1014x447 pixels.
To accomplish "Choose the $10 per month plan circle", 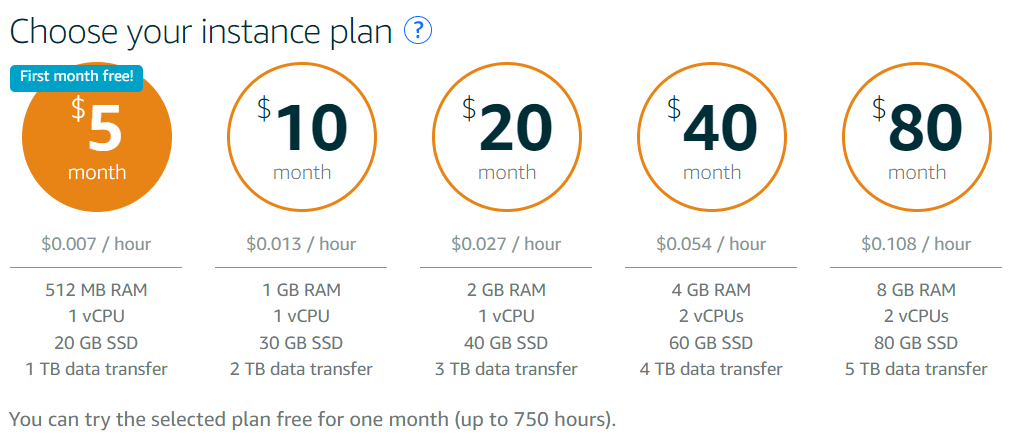I will point(302,137).
